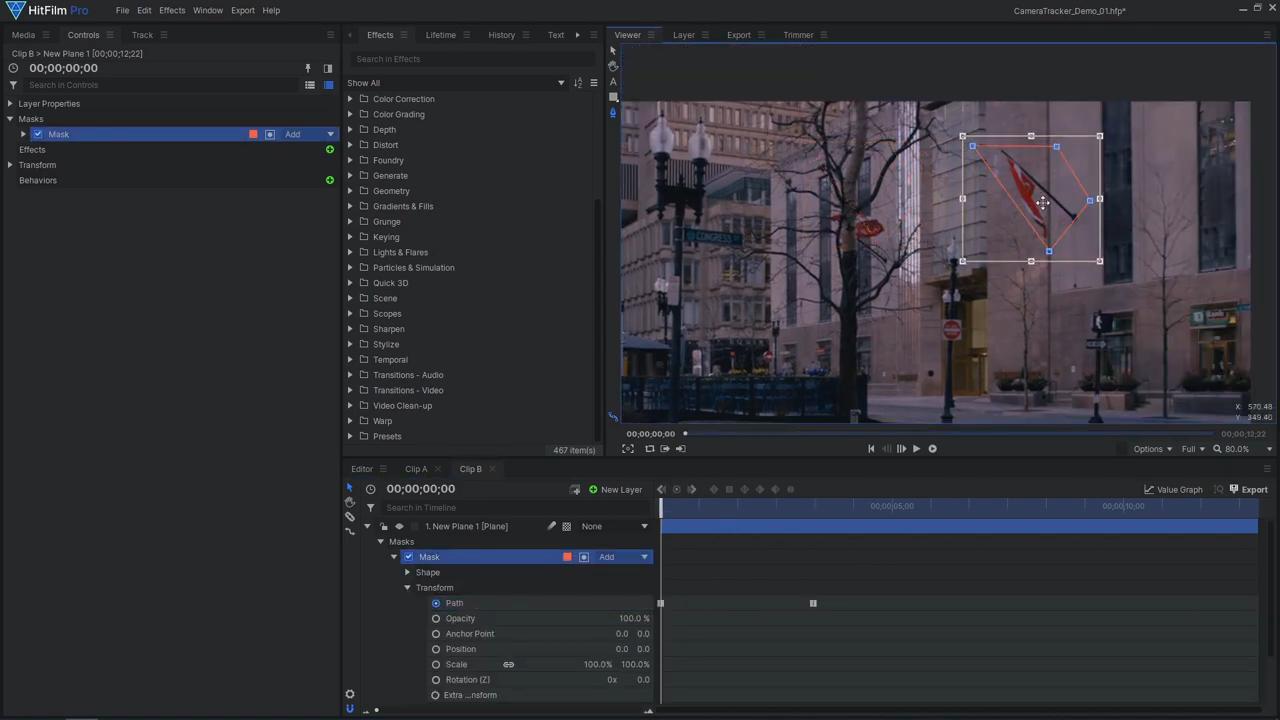The image size is (1280, 720).
Task: Add a new behavior with green plus
Action: click(330, 180)
